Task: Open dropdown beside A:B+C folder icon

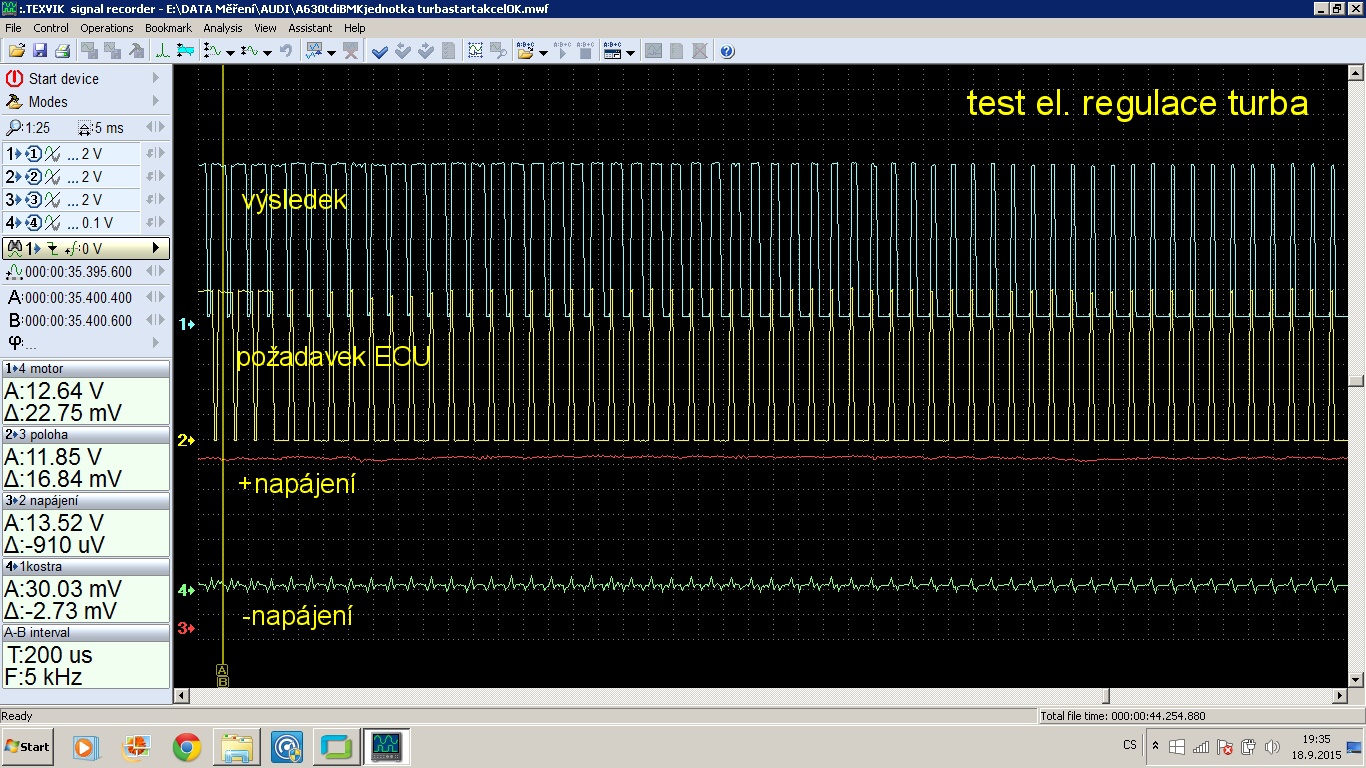Action: tap(543, 52)
